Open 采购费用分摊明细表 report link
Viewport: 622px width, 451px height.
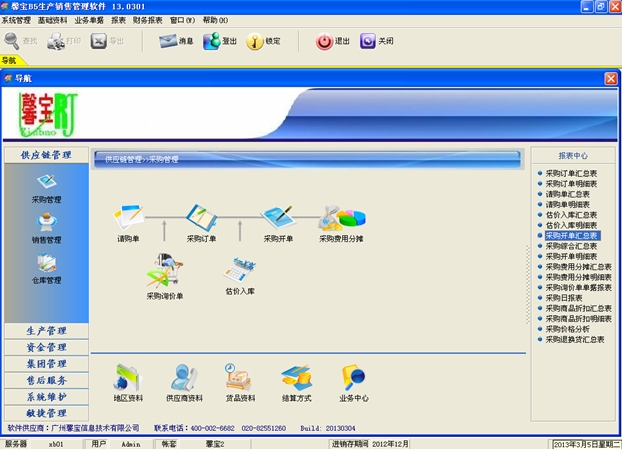(x=578, y=277)
